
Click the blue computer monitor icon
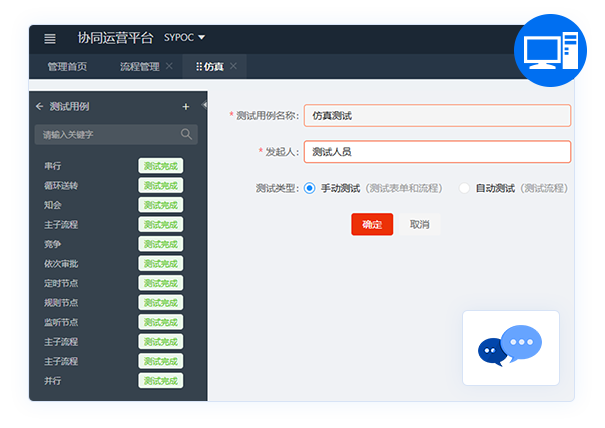(x=551, y=51)
